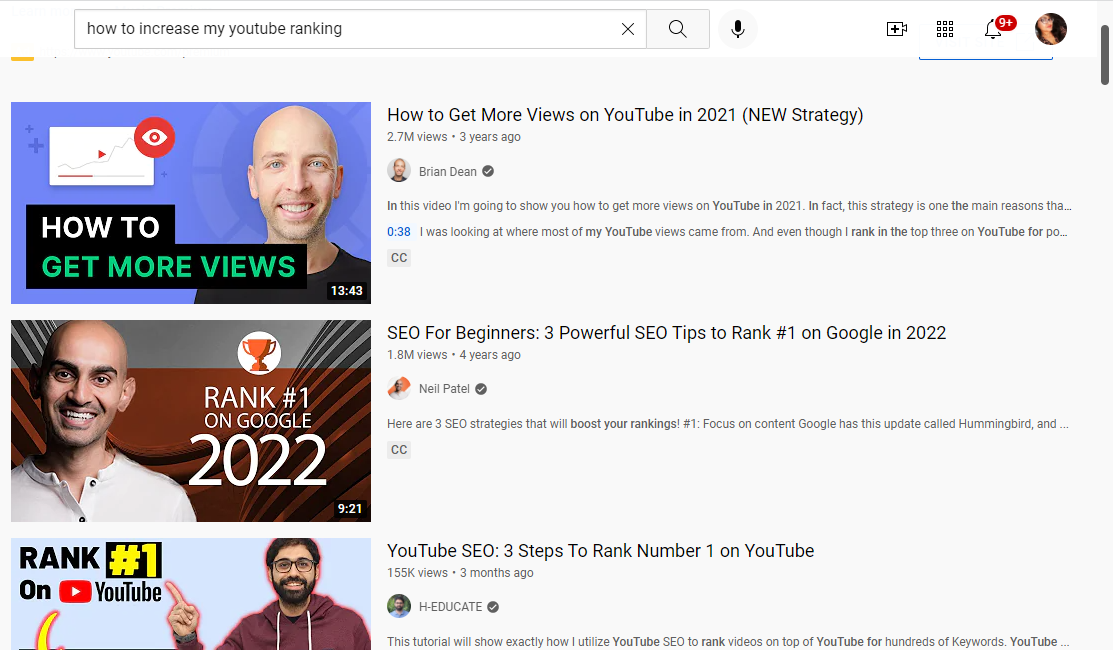Open the 'How to Get More Views' thumbnail
The image size is (1113, 650).
pos(191,203)
